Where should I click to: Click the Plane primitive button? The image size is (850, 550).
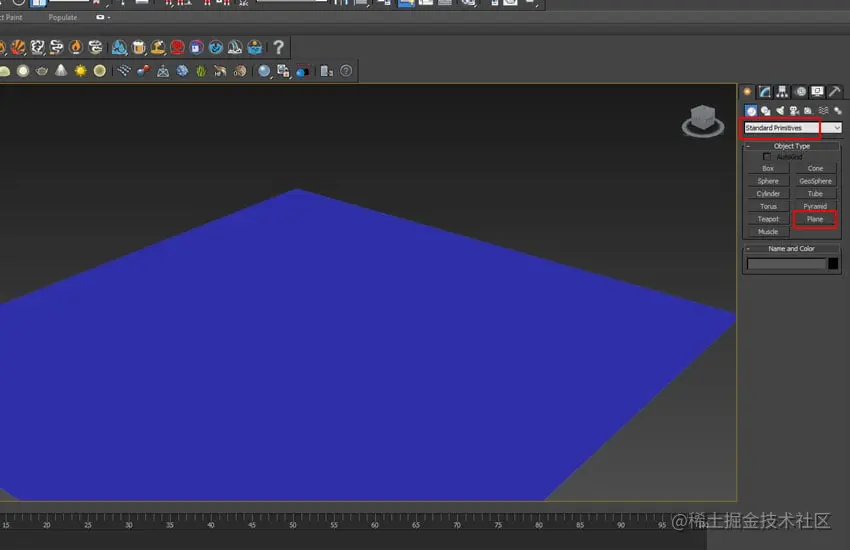[x=815, y=219]
